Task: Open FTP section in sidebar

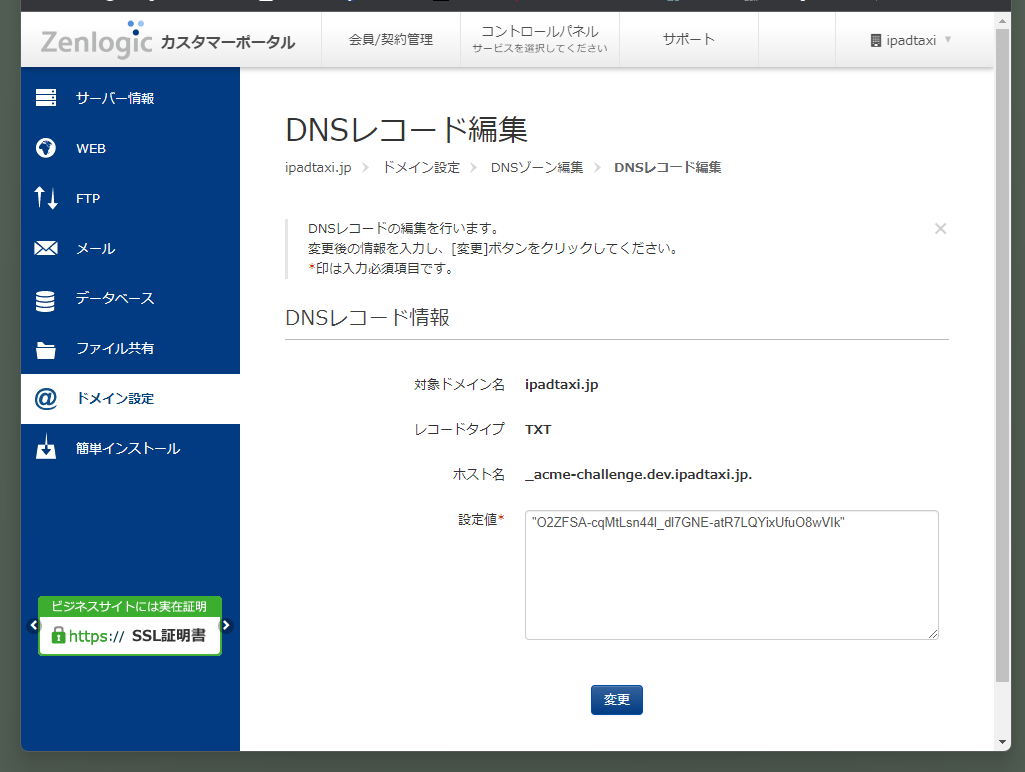Action: pos(130,198)
